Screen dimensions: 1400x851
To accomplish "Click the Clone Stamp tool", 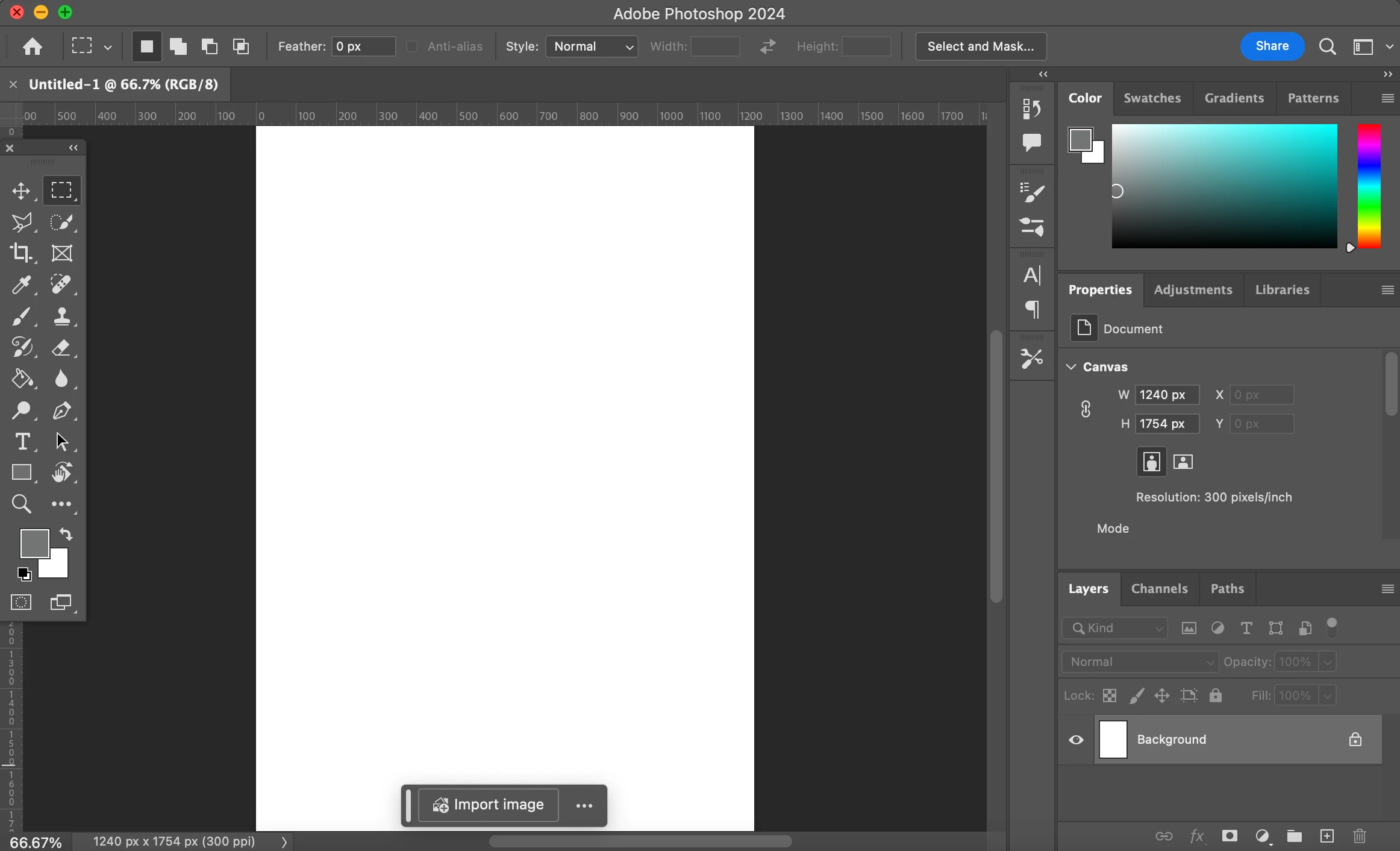I will click(61, 316).
